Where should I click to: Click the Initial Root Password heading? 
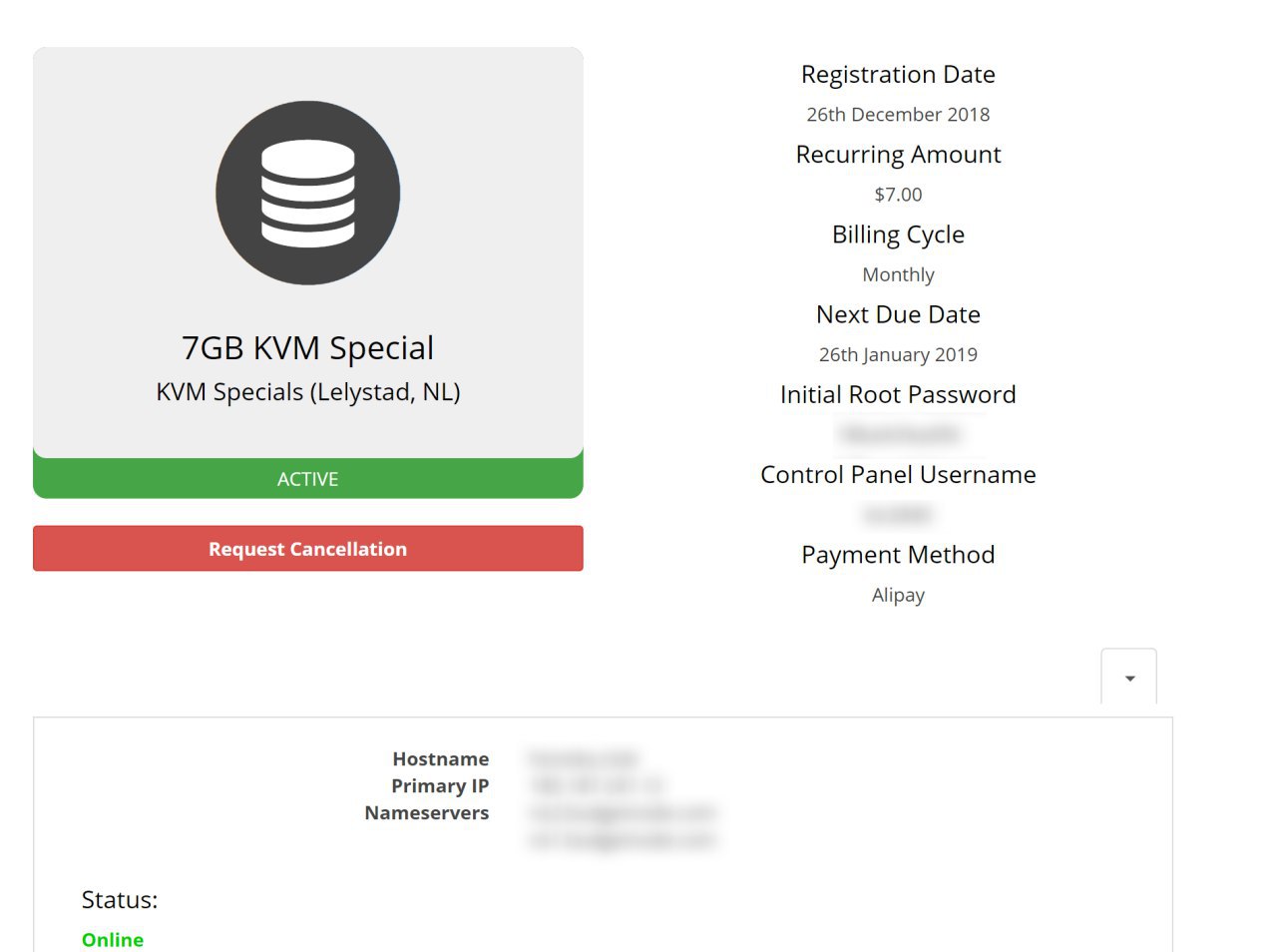(898, 394)
